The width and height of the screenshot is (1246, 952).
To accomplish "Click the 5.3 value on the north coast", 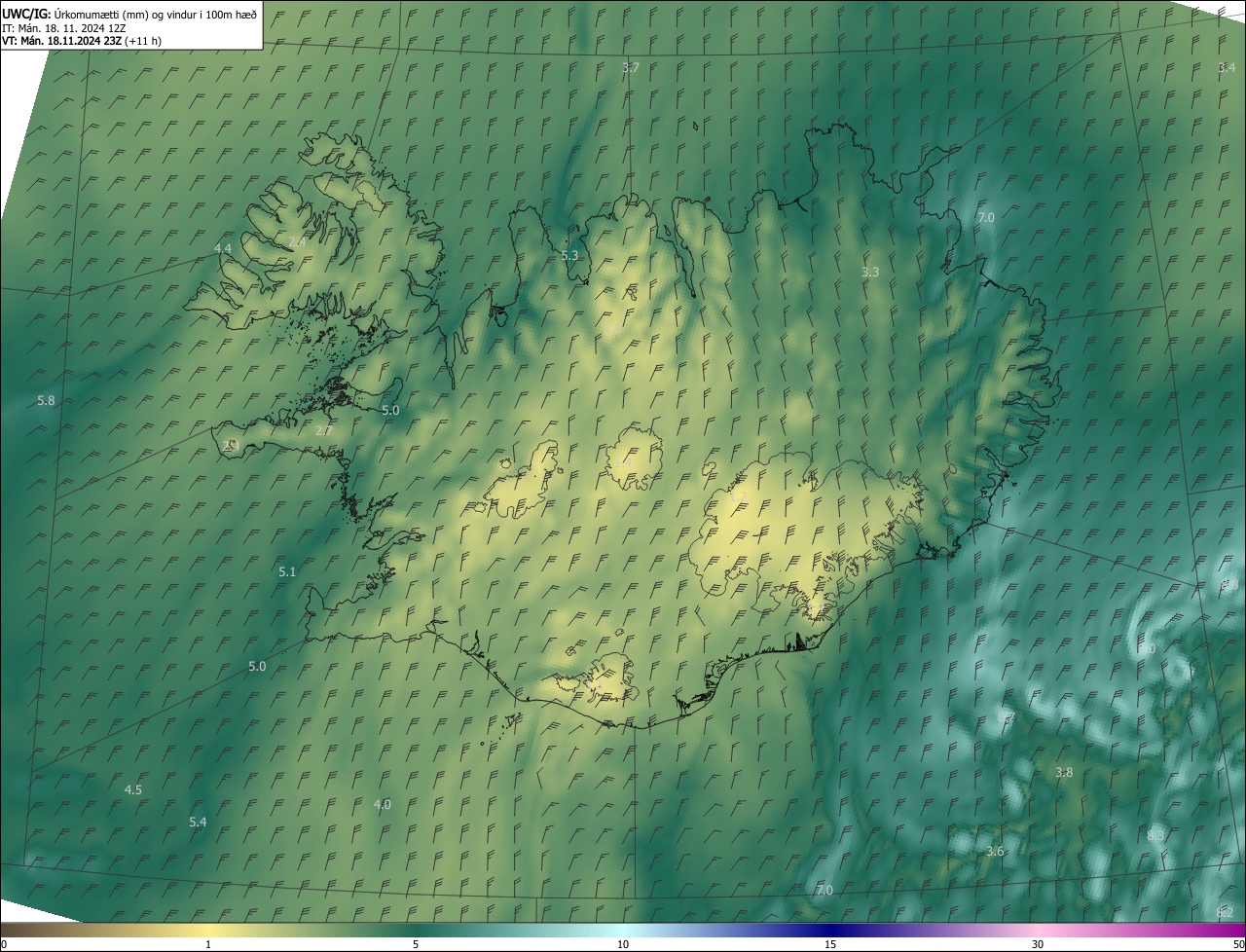I will click(569, 256).
